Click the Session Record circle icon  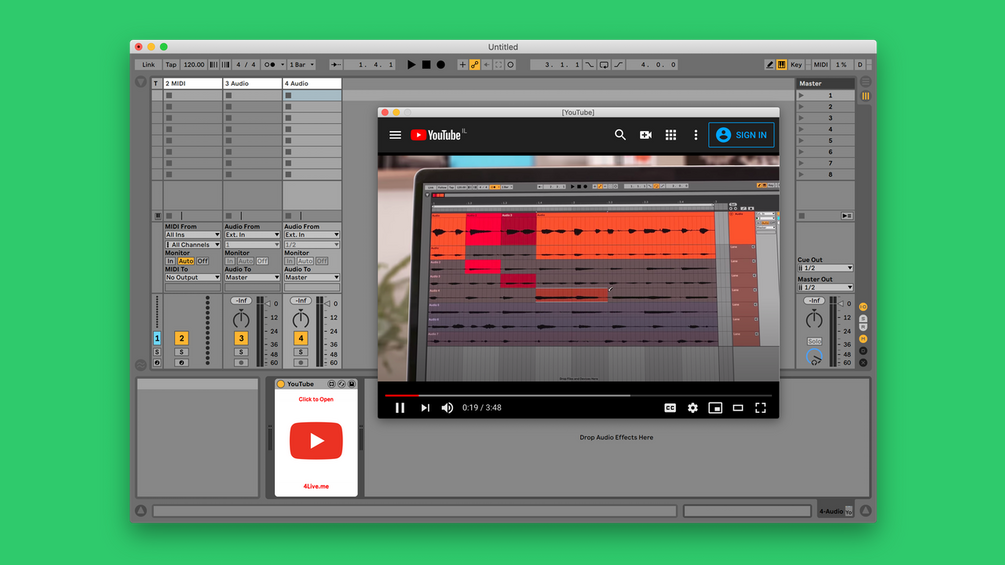[511, 65]
